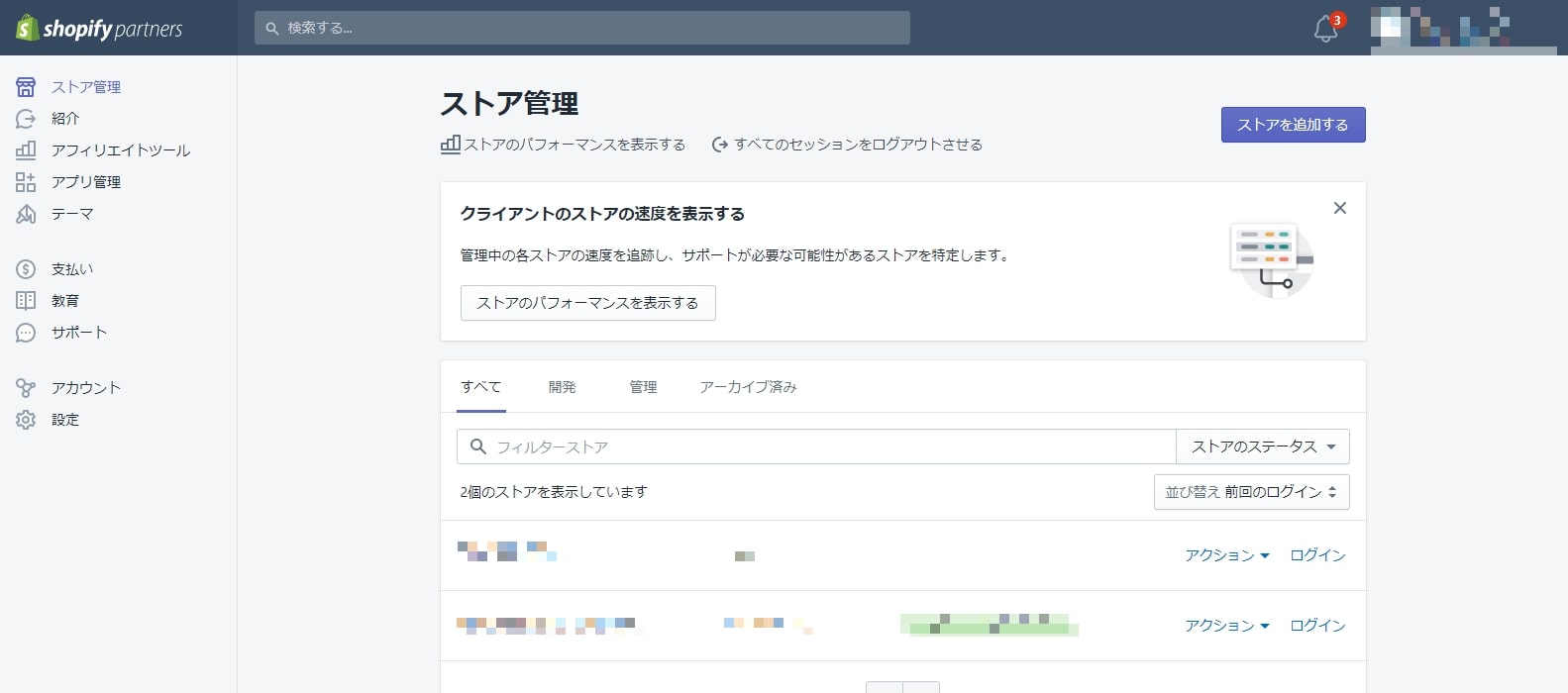Viewport: 1568px width, 693px height.
Task: Click the 支払い dollar icon
Action: 26,269
